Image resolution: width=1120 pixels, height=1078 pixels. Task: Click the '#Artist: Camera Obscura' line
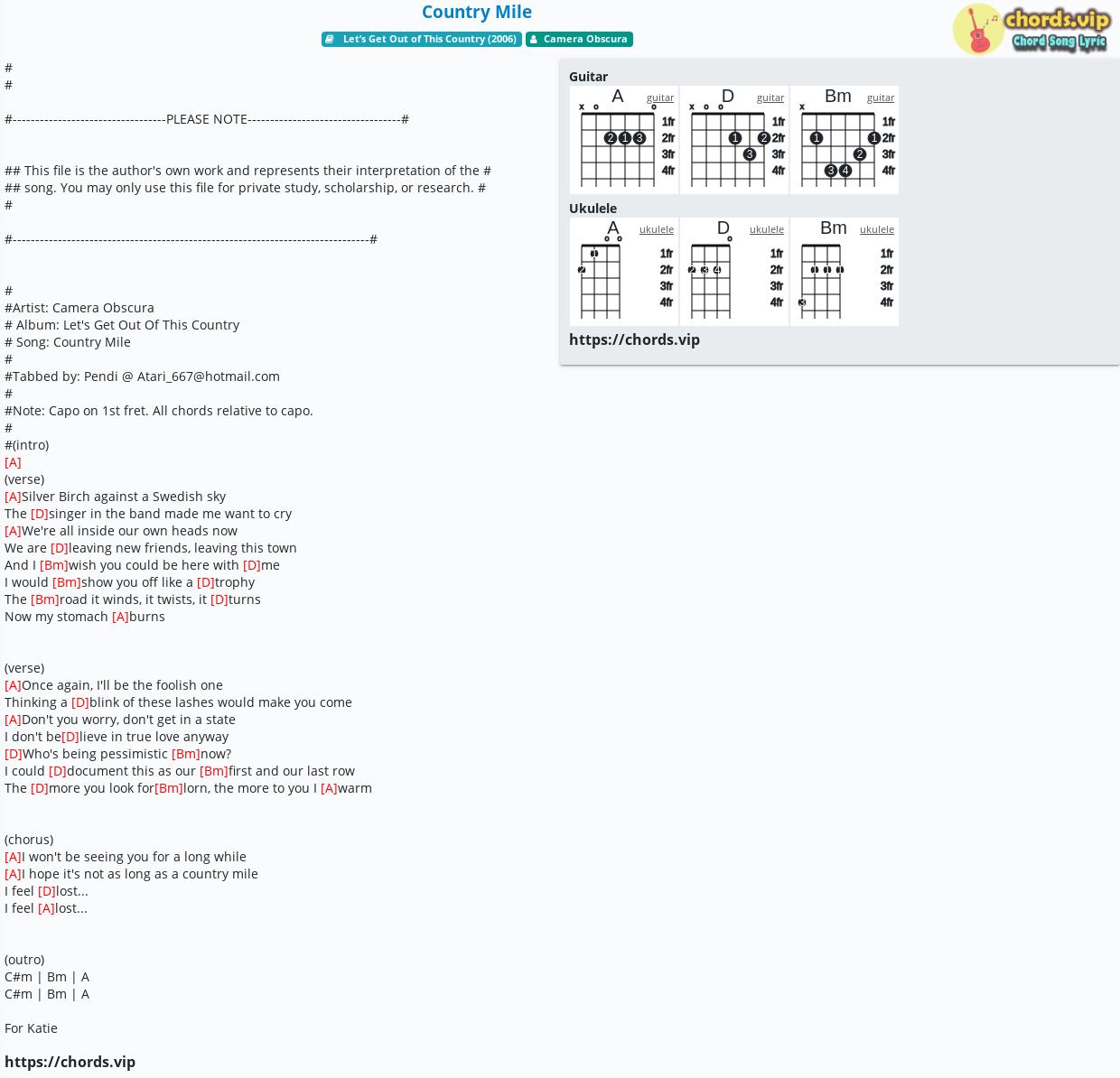coord(79,308)
